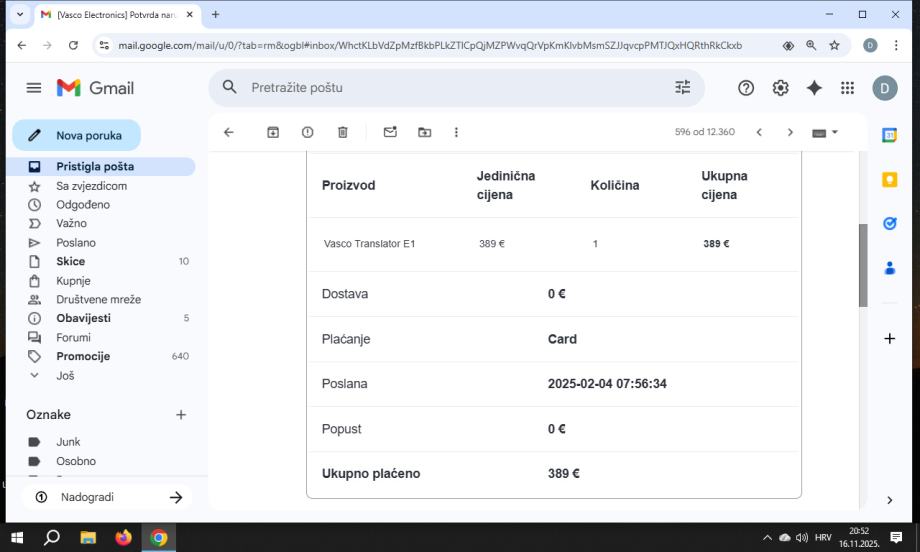920x552 pixels.
Task: Open Pristigla pošta inbox
Action: pyautogui.click(x=103, y=167)
